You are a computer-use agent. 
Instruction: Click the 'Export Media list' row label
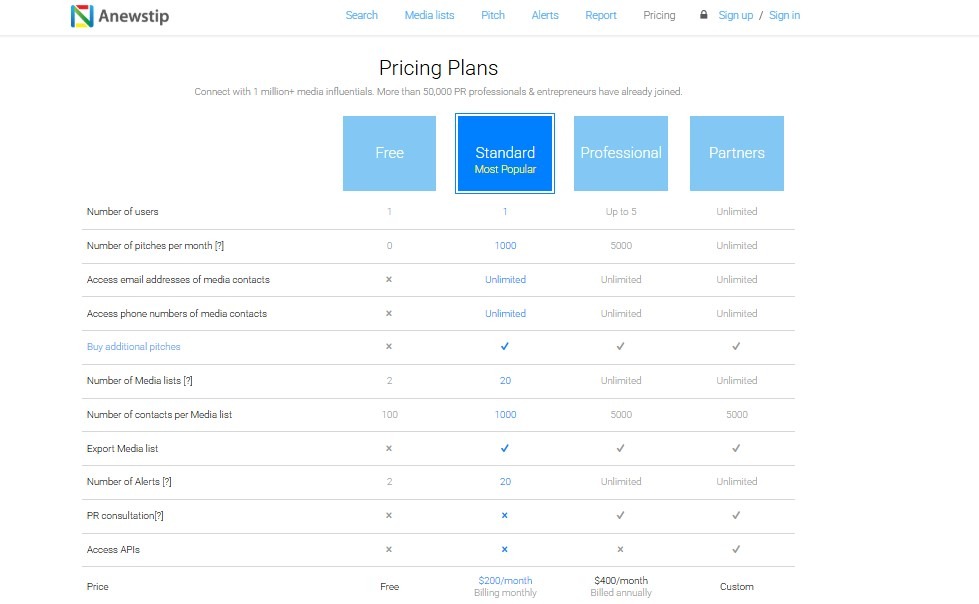[122, 448]
